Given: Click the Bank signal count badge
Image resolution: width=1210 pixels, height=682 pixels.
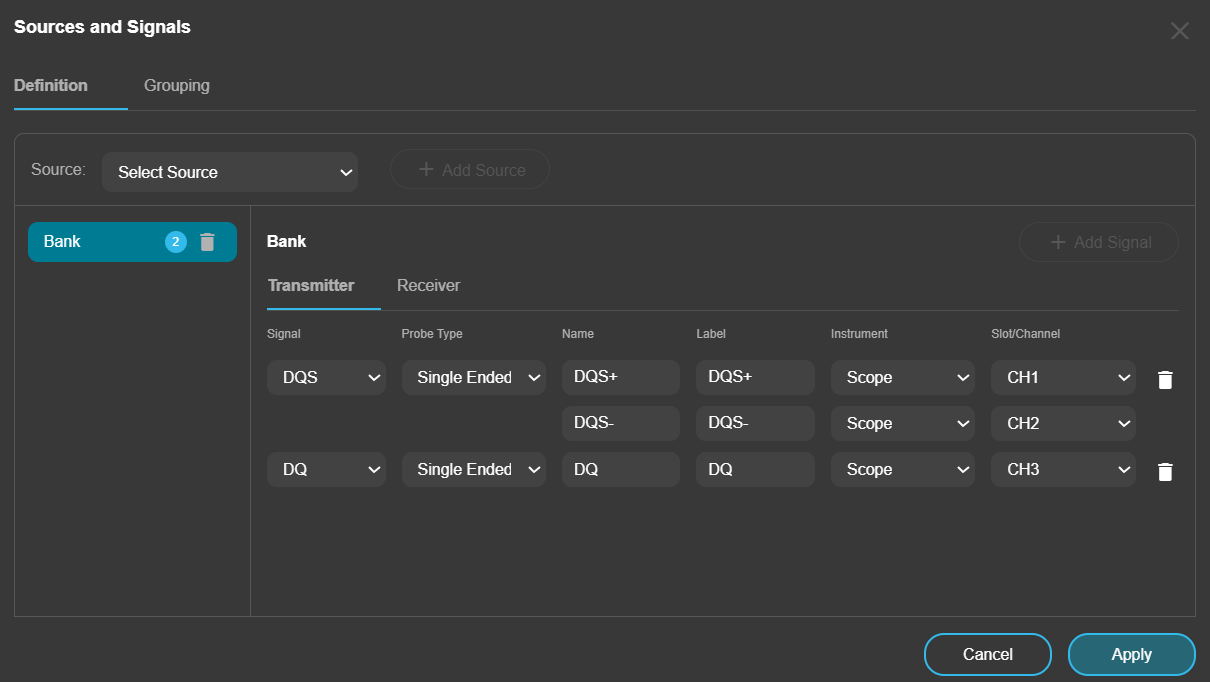Looking at the screenshot, I should (x=176, y=242).
